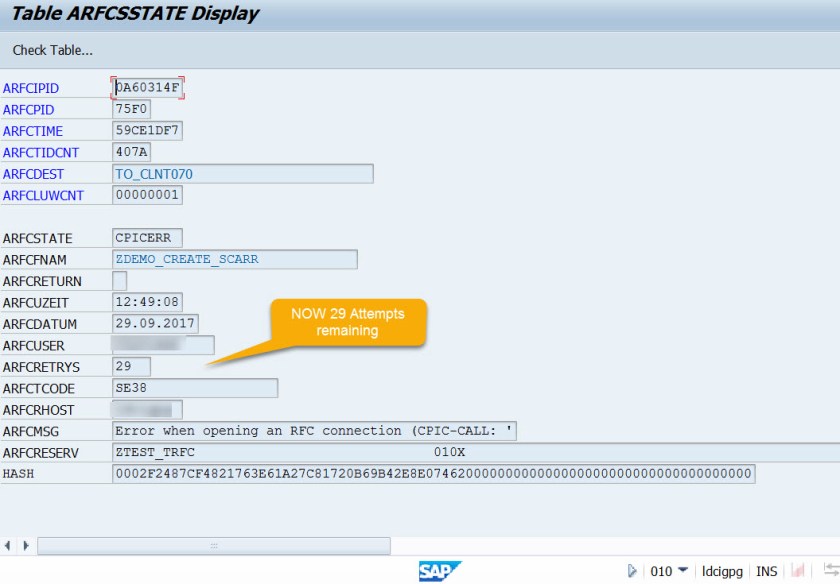840x584 pixels.
Task: Click the ARFCIPID field with 0A60314F
Action: click(x=147, y=87)
